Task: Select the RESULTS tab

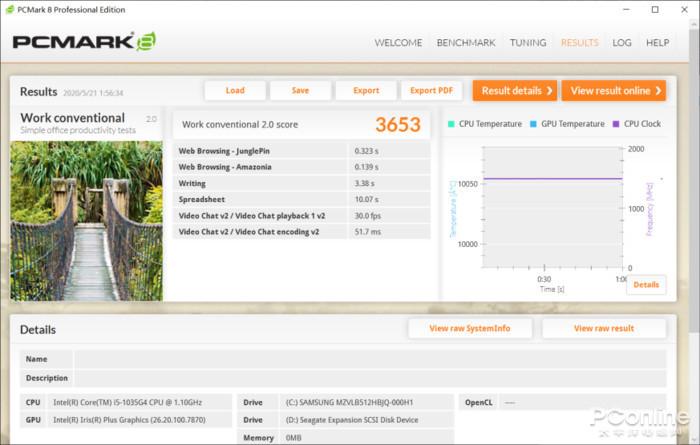Action: point(579,43)
